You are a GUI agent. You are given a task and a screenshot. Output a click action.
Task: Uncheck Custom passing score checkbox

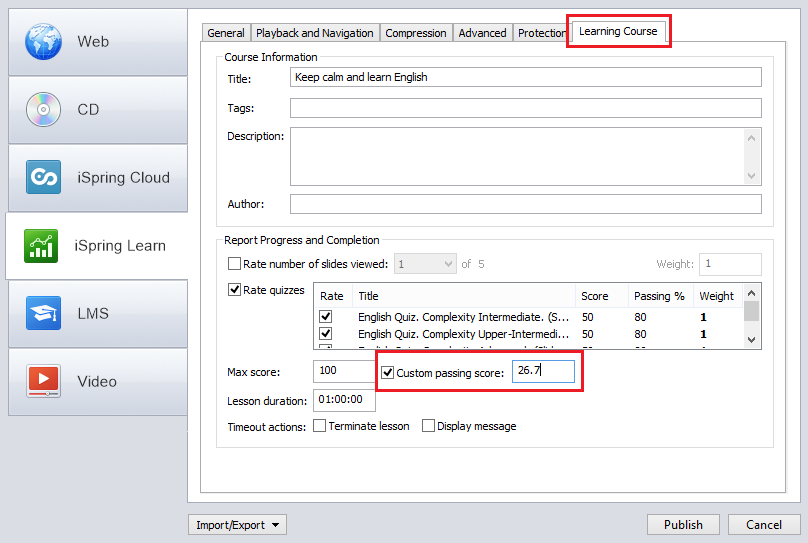pyautogui.click(x=388, y=372)
